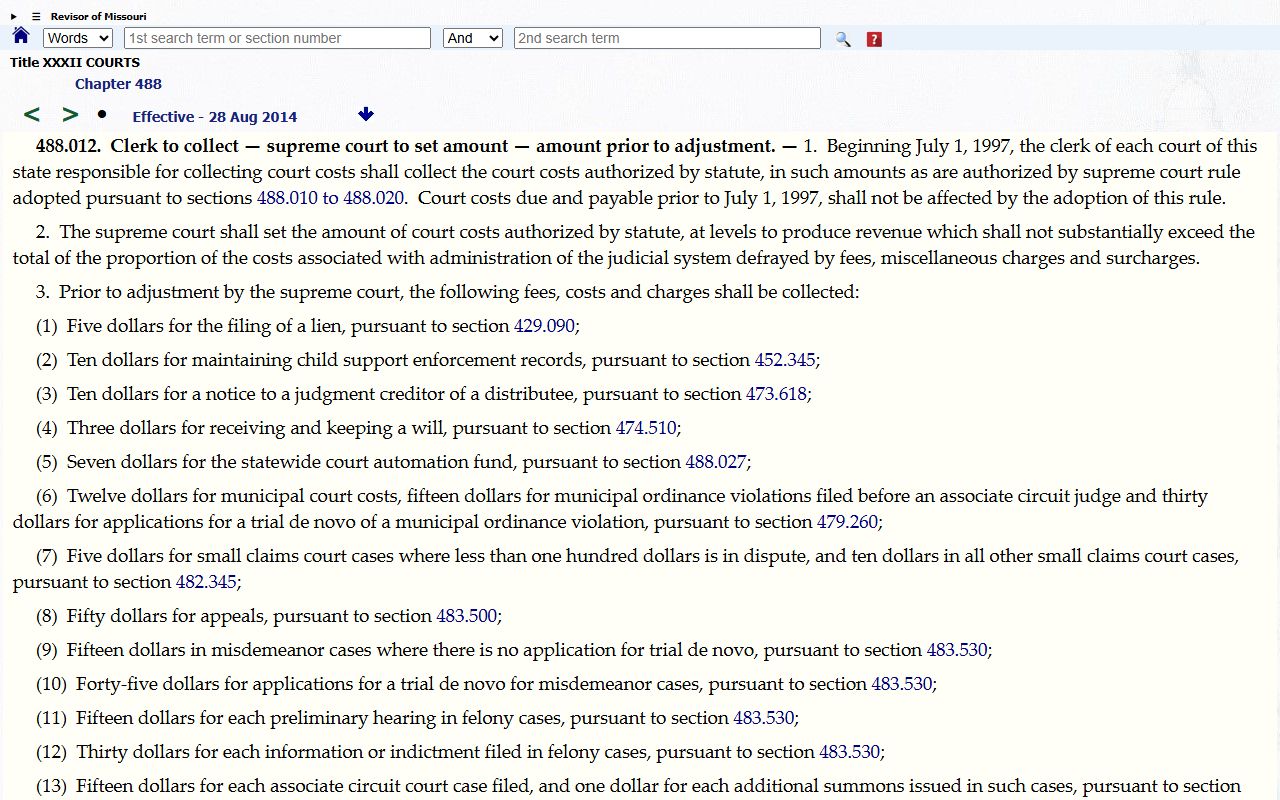Open 483.530 link in item (12)
The image size is (1280, 800).
point(850,752)
